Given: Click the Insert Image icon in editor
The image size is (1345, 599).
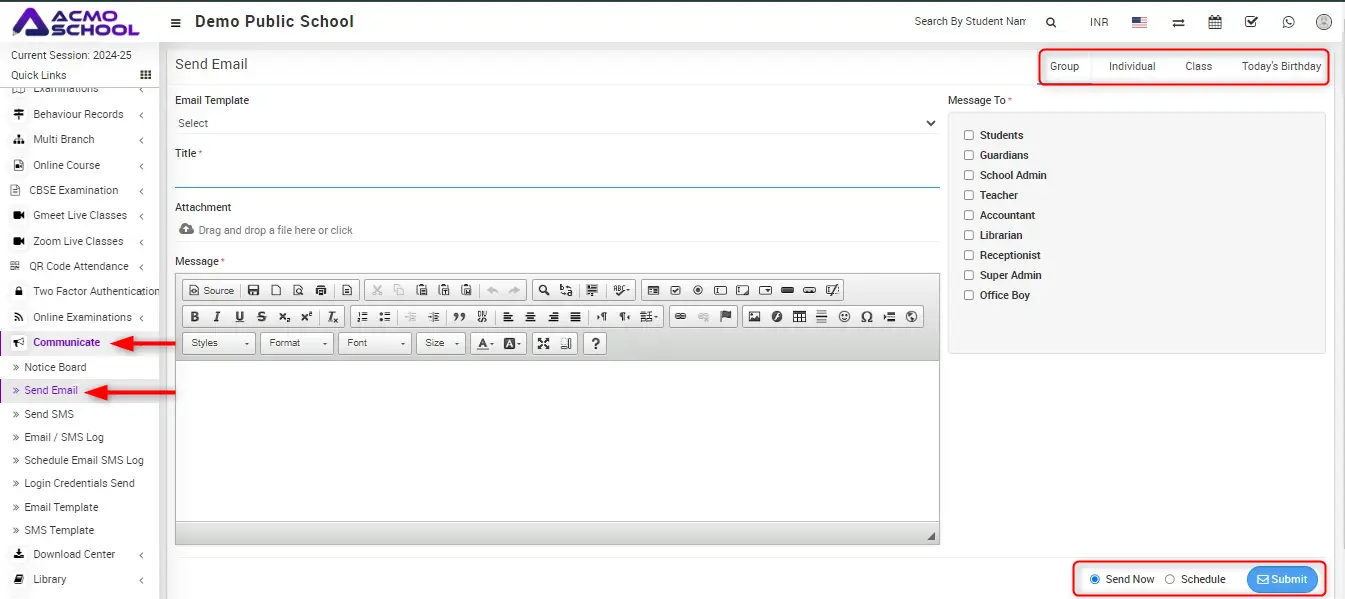Looking at the screenshot, I should coord(754,317).
